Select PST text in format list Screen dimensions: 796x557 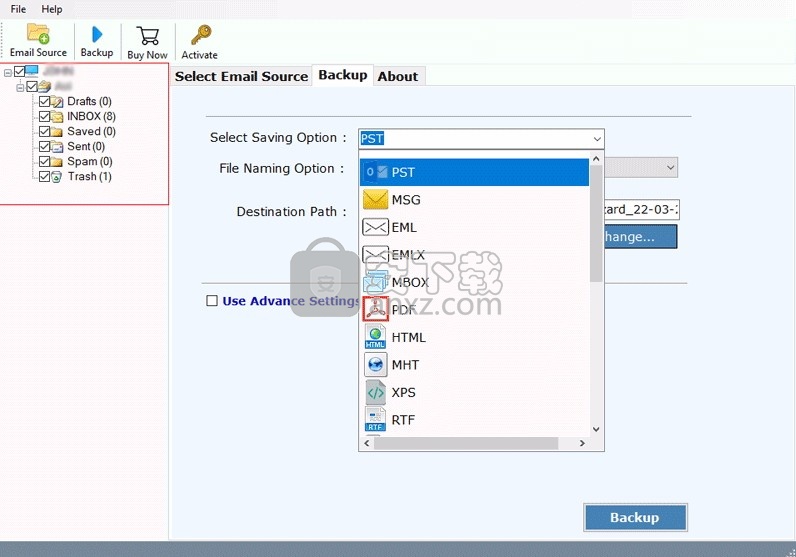coord(403,172)
